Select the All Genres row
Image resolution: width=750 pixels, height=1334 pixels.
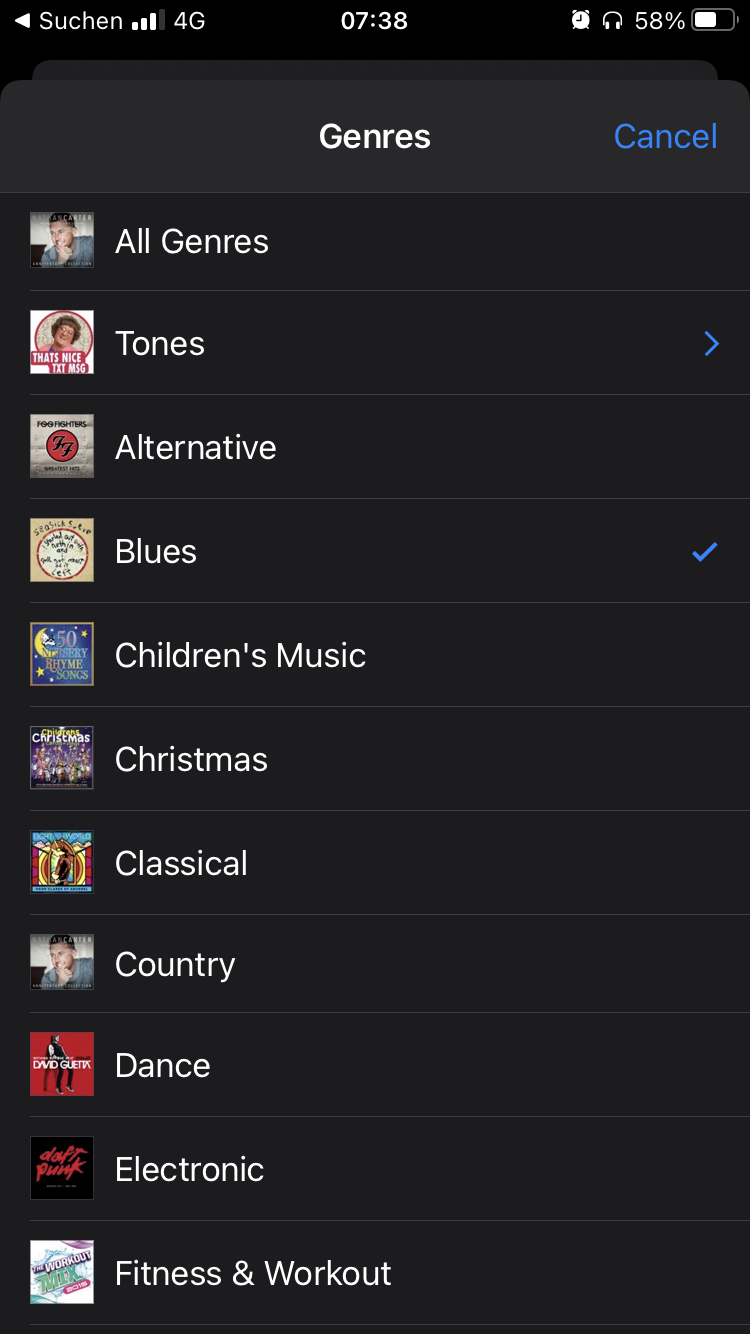click(192, 242)
